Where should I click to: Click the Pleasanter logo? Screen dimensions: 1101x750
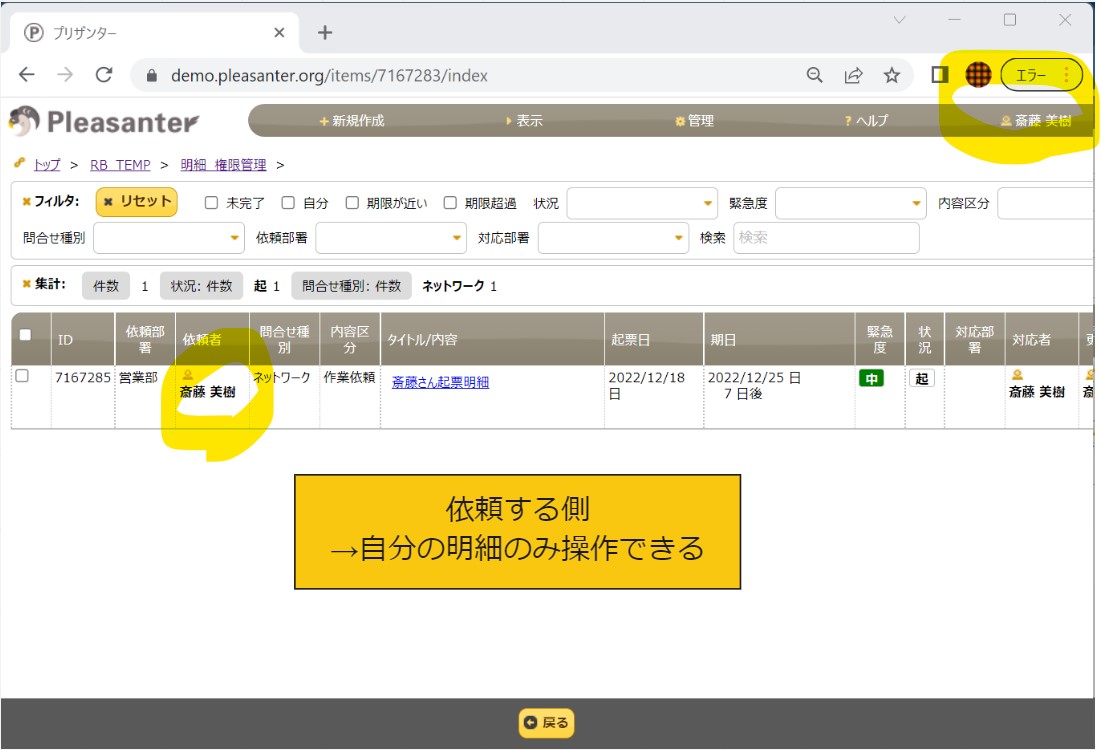pos(104,122)
